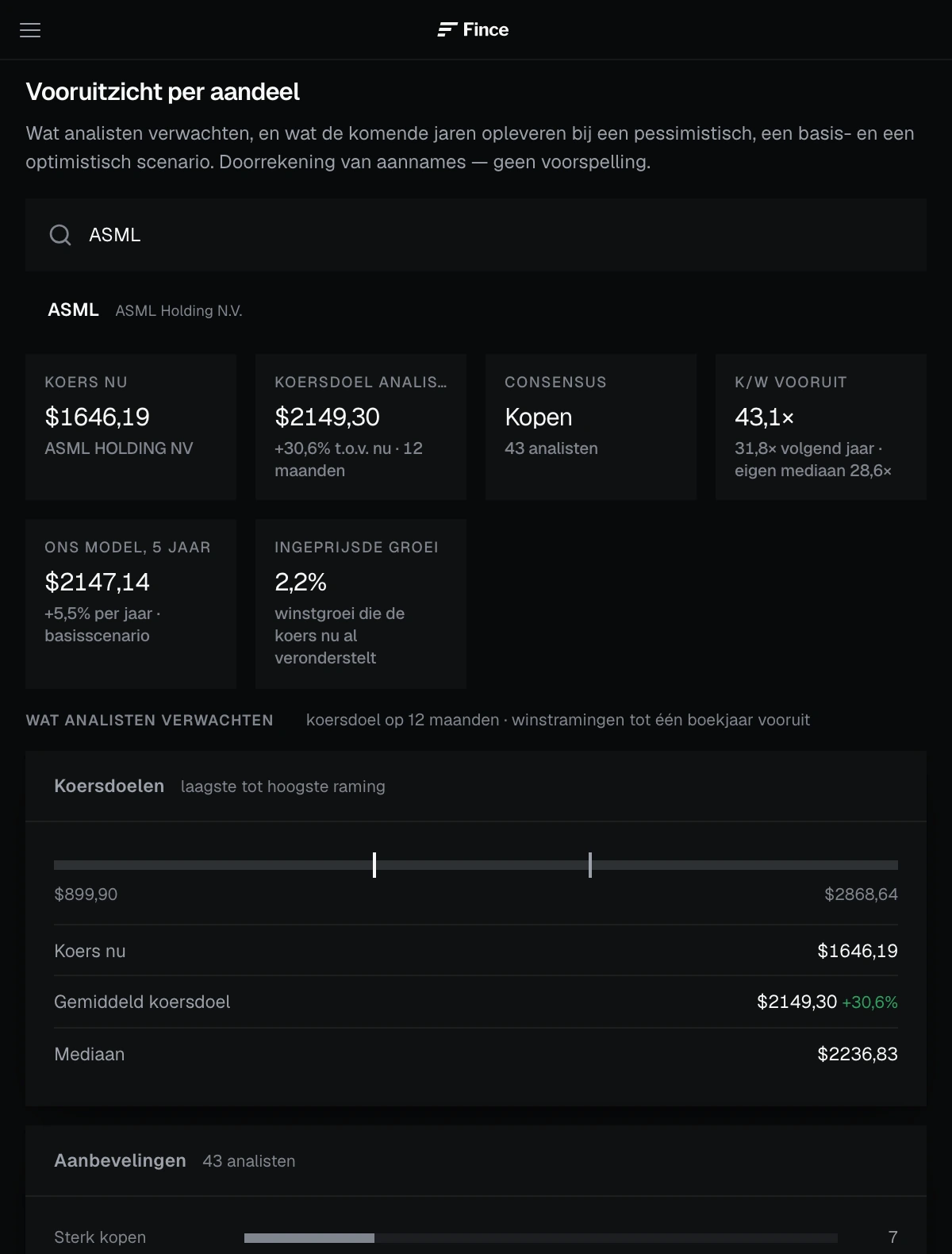
Task: Click the 'Vooruitzicht per aandeel' heading
Action: point(163,92)
